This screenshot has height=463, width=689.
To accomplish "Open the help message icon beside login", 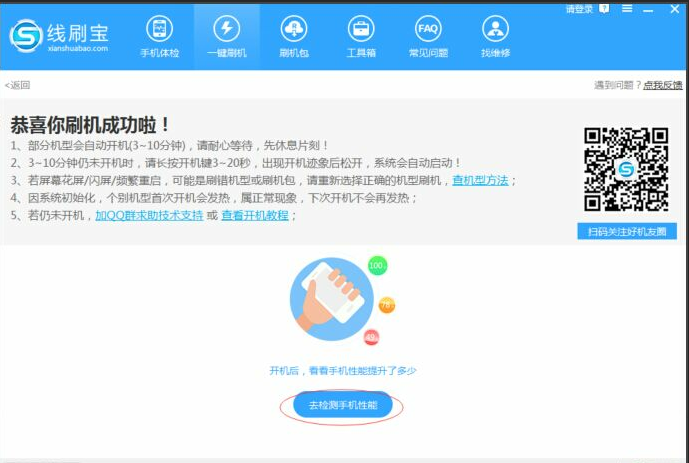I will 604,9.
